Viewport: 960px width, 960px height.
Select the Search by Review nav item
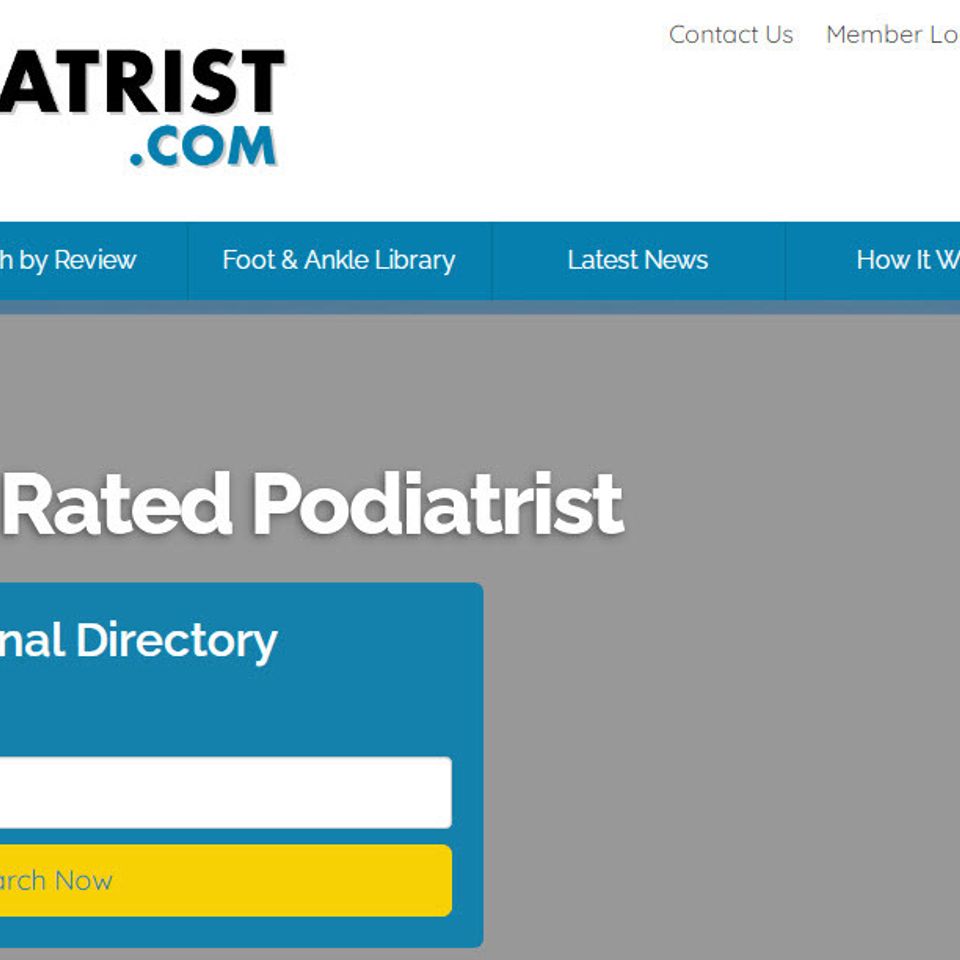(67, 260)
